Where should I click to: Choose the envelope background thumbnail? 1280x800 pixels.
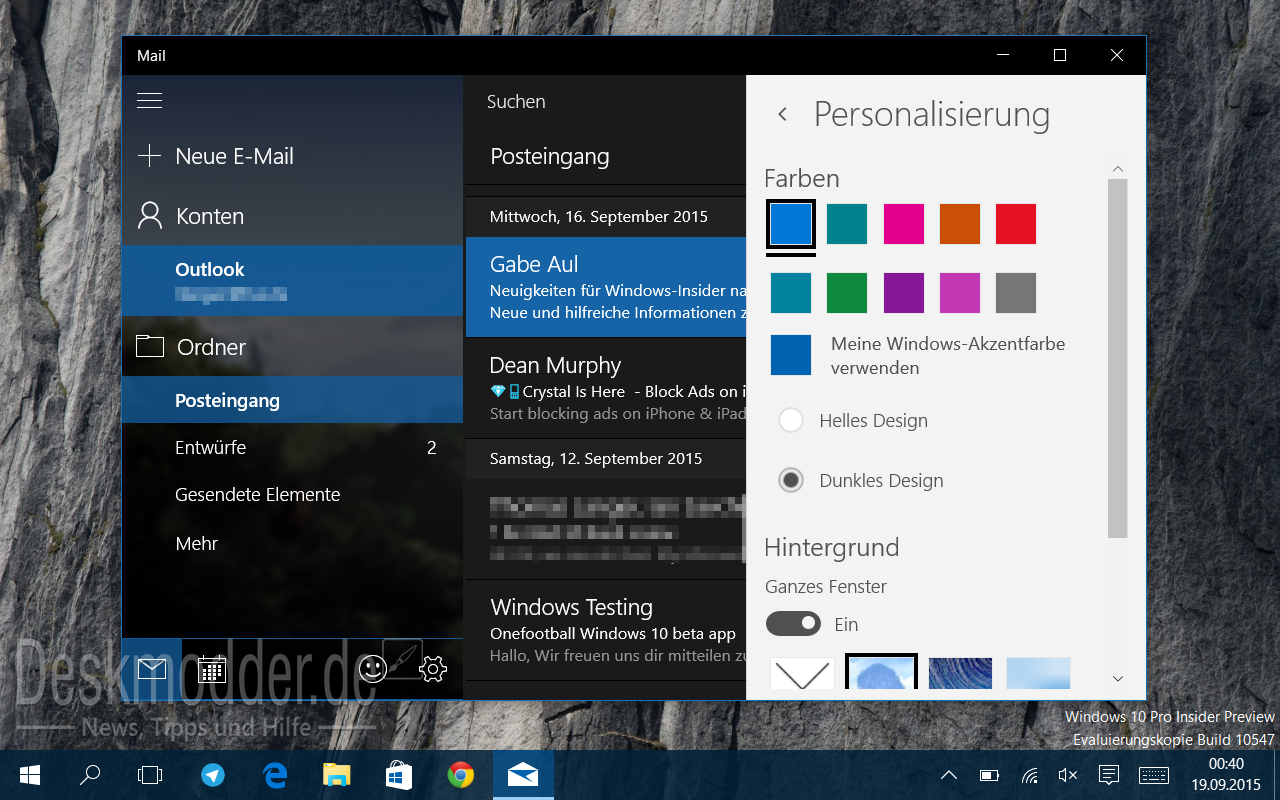pyautogui.click(x=802, y=673)
